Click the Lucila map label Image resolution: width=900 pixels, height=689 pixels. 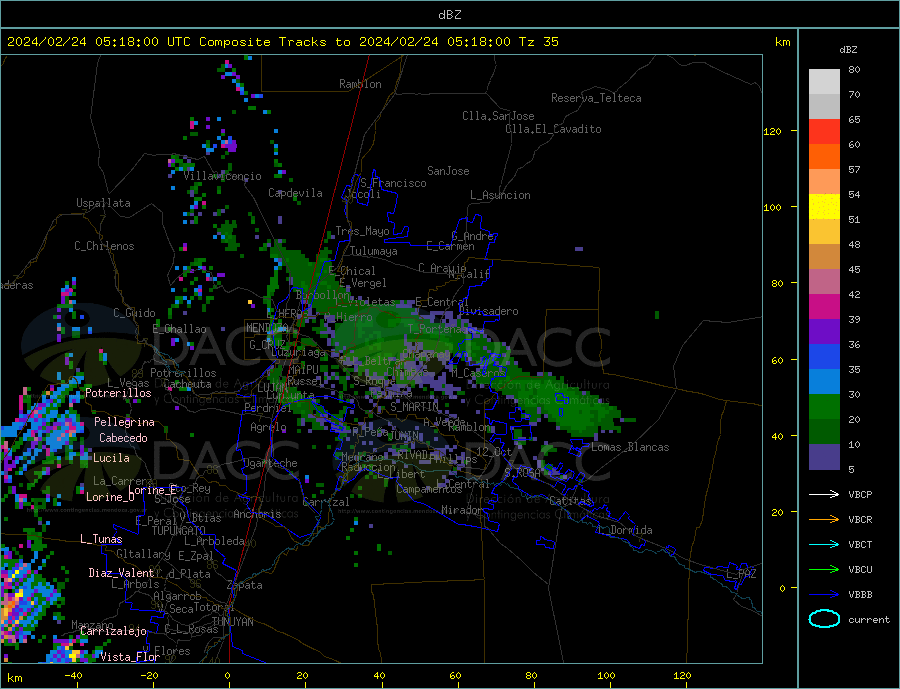pos(111,458)
